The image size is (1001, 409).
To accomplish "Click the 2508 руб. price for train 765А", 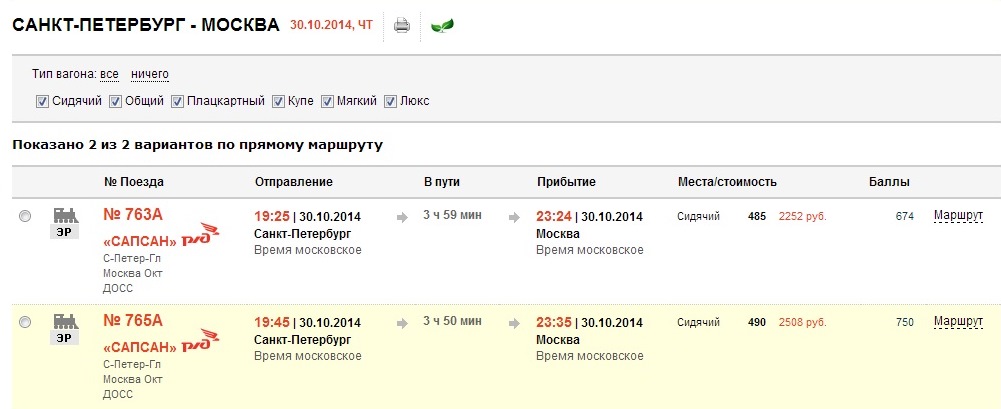I will [802, 322].
